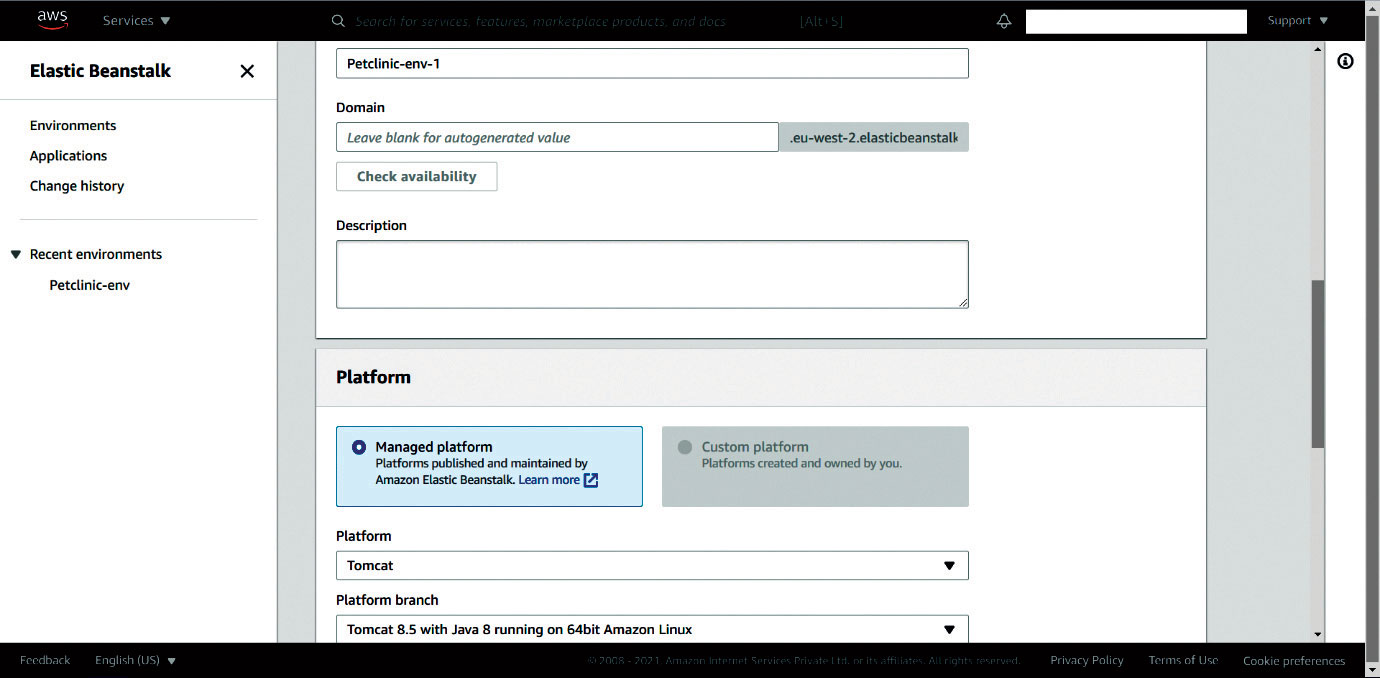Image resolution: width=1380 pixels, height=678 pixels.
Task: Click the Check availability button
Action: (x=416, y=177)
